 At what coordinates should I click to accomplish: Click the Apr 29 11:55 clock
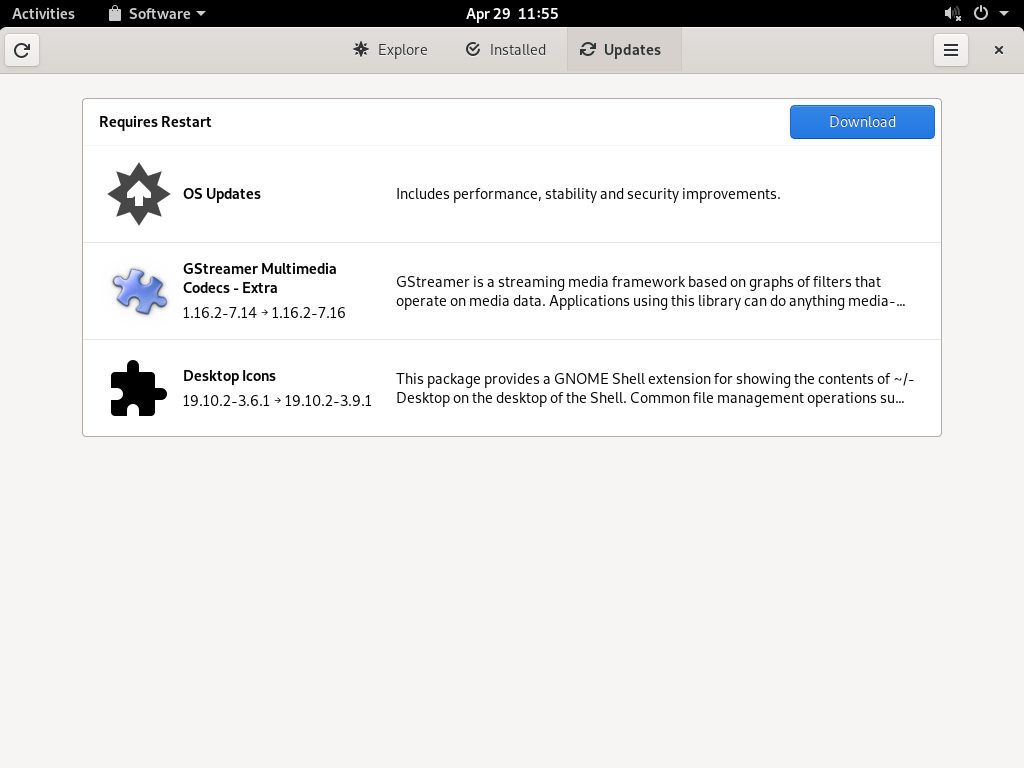point(512,14)
